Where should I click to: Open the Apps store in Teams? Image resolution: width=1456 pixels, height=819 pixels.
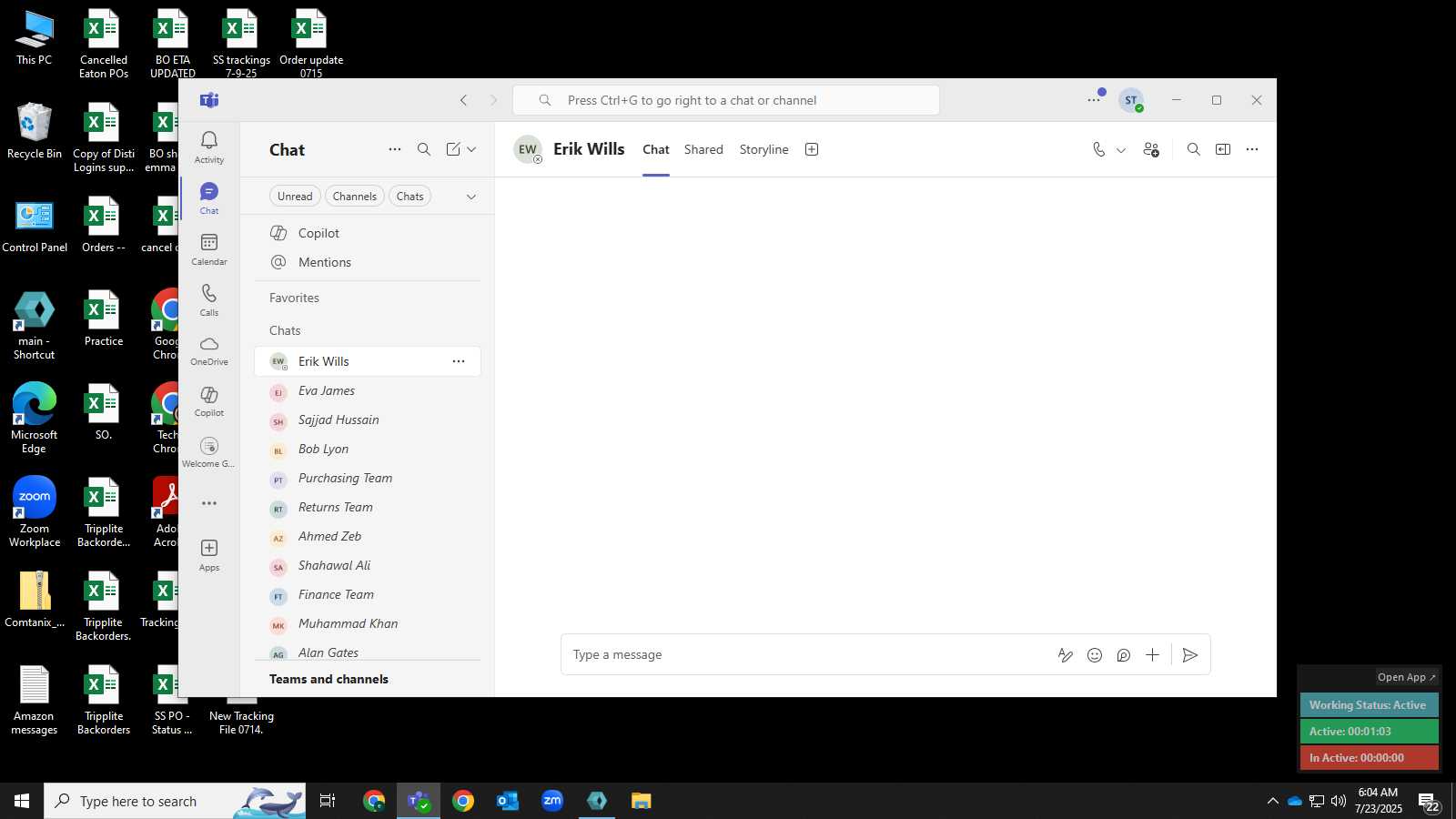209,554
